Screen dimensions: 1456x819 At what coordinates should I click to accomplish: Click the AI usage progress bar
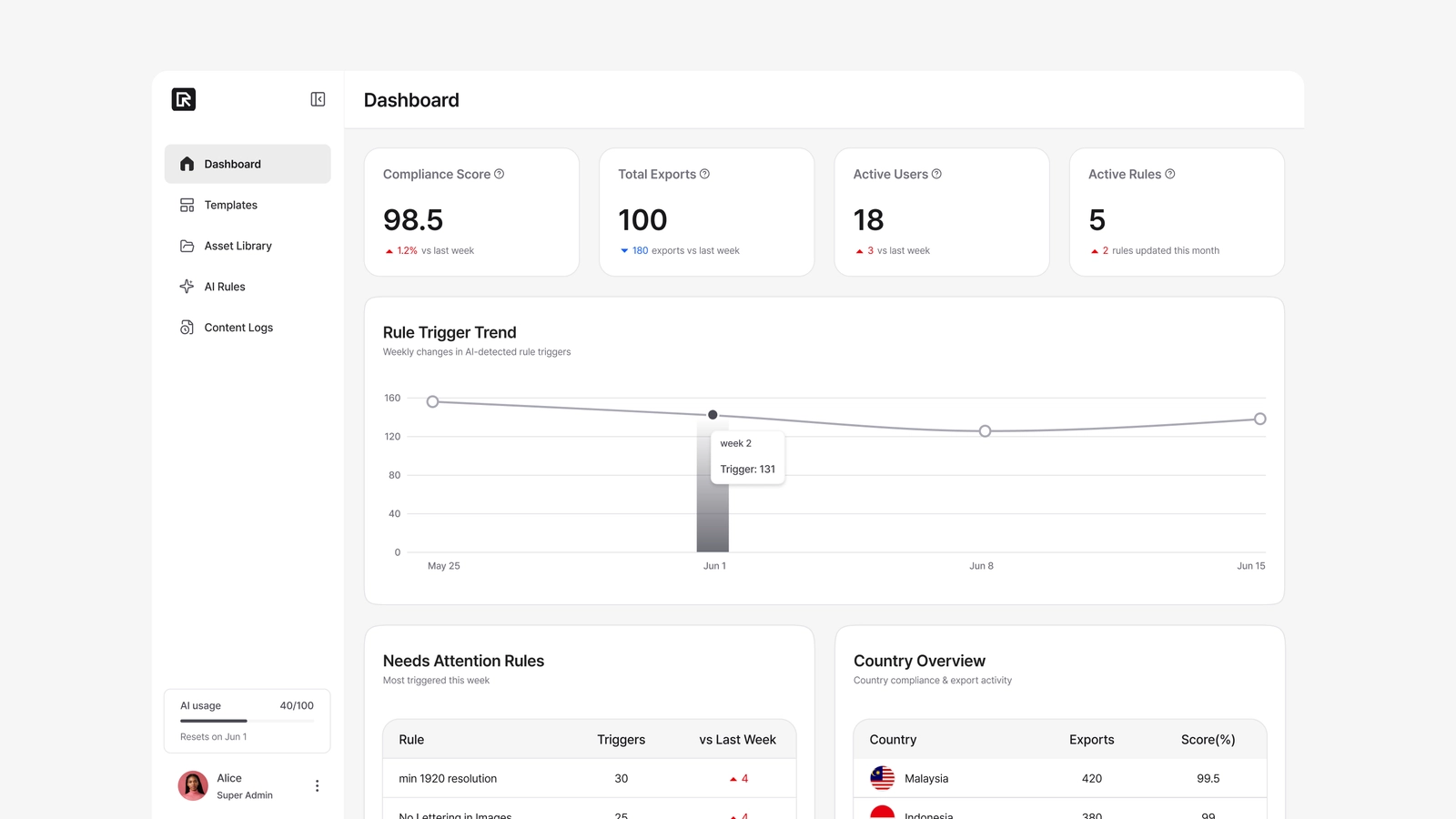pyautogui.click(x=247, y=721)
